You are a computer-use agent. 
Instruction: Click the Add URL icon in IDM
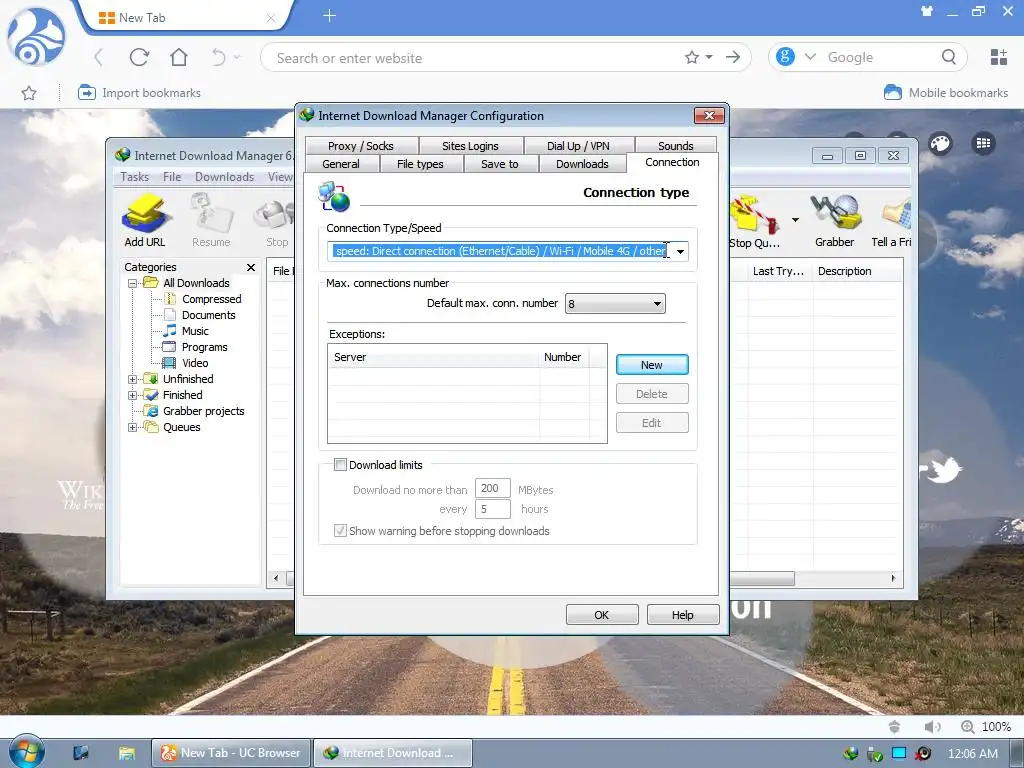click(x=146, y=214)
